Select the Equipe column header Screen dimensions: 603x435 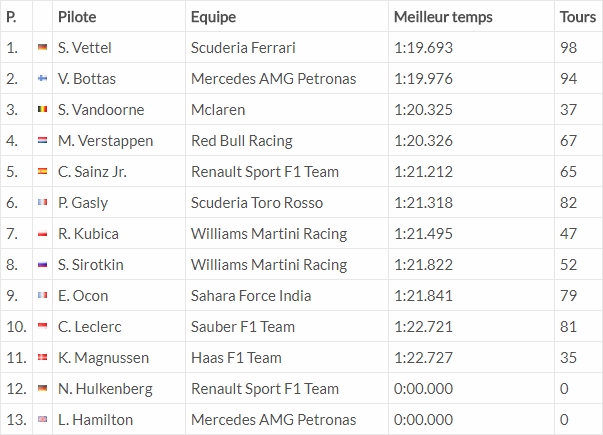coord(213,17)
